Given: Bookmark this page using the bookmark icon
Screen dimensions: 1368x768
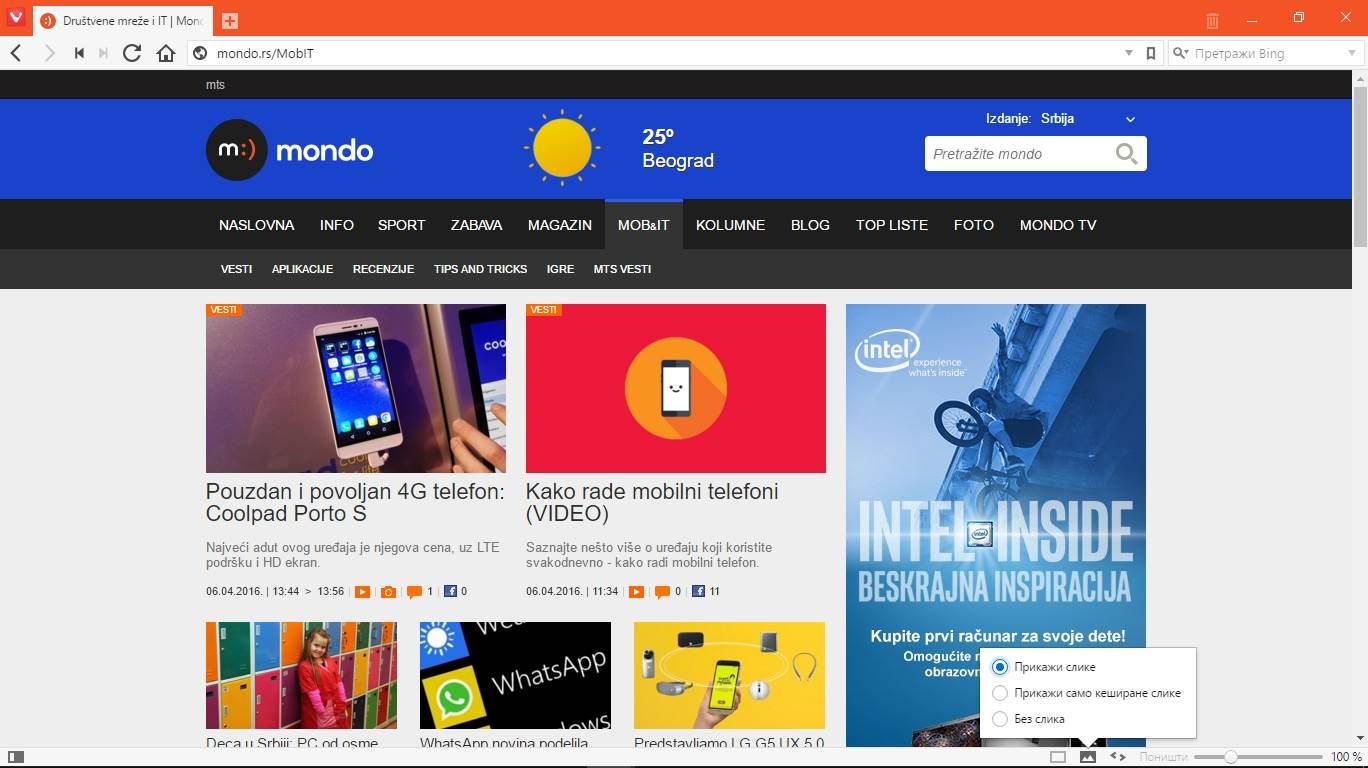Looking at the screenshot, I should 1151,53.
